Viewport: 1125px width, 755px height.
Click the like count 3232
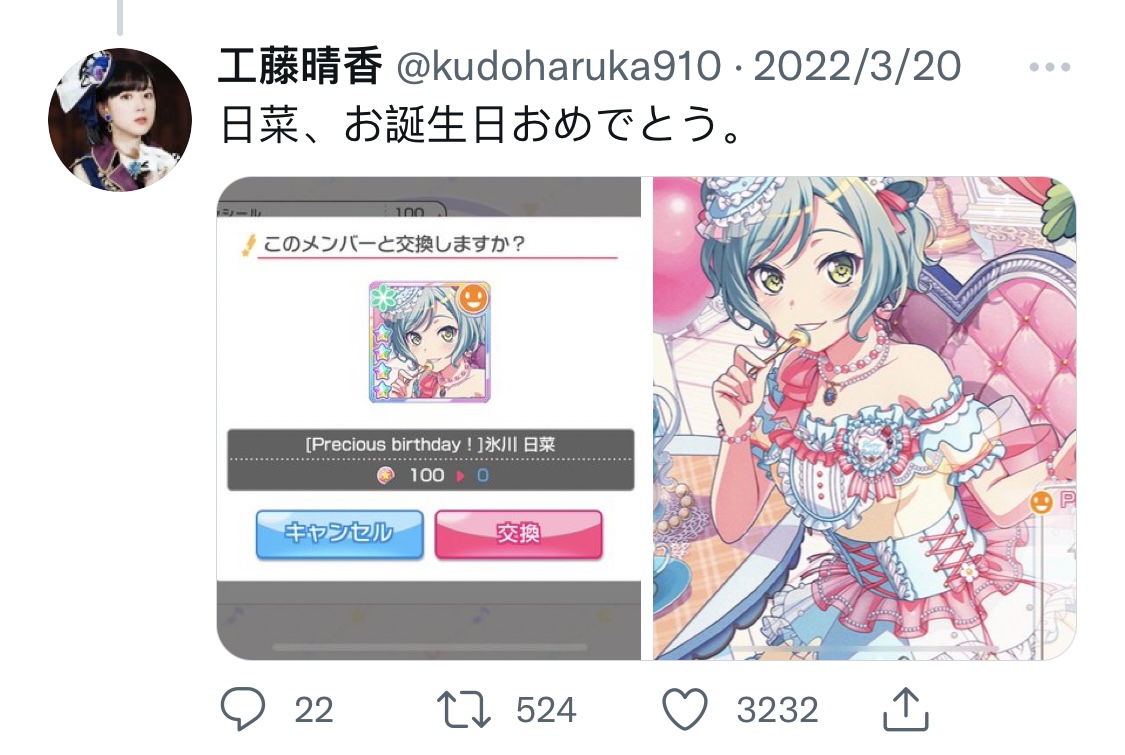point(778,711)
